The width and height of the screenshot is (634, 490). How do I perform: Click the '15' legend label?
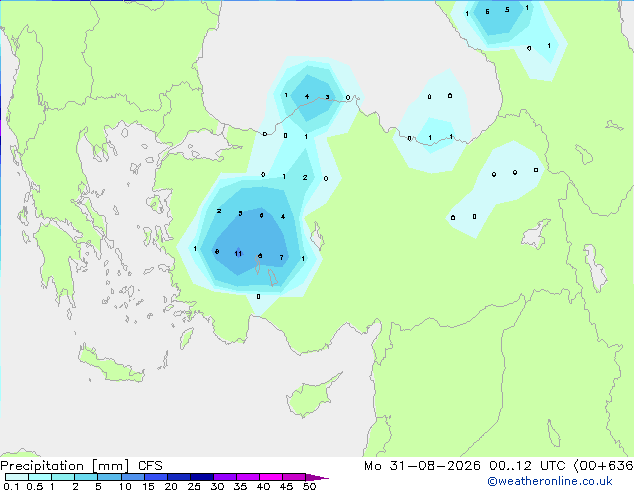click(x=148, y=486)
